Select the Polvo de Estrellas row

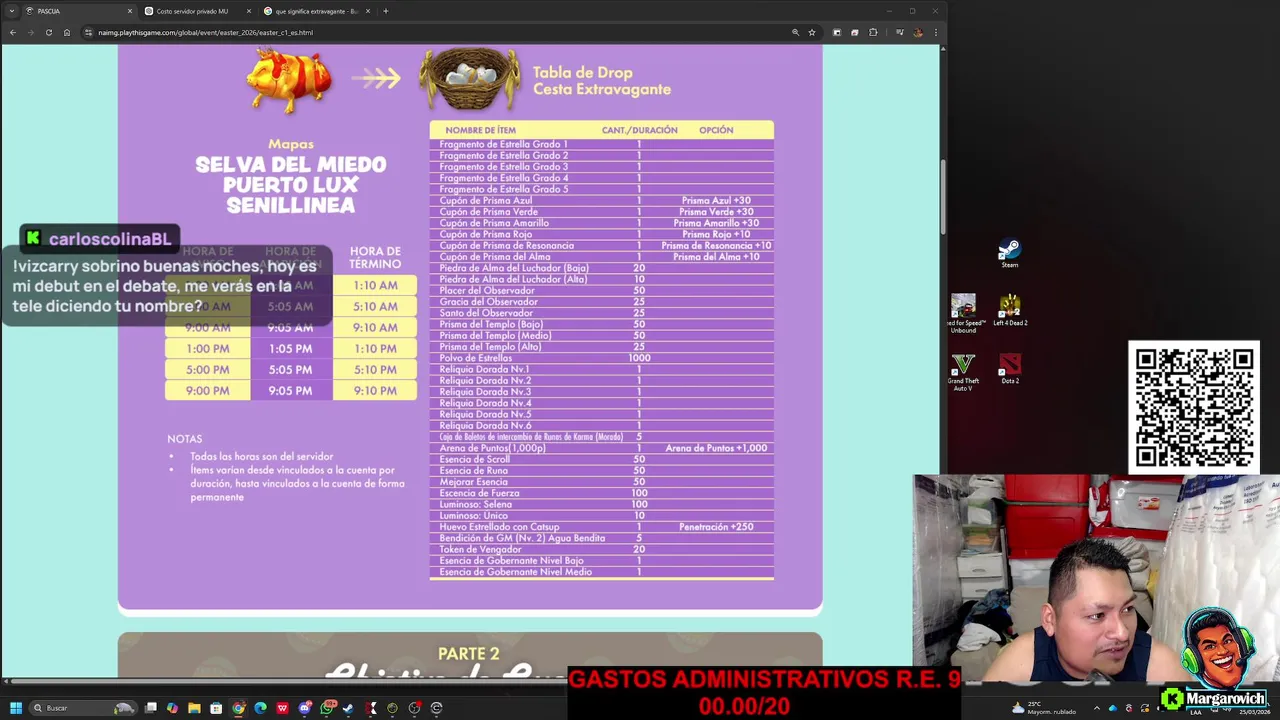(602, 358)
